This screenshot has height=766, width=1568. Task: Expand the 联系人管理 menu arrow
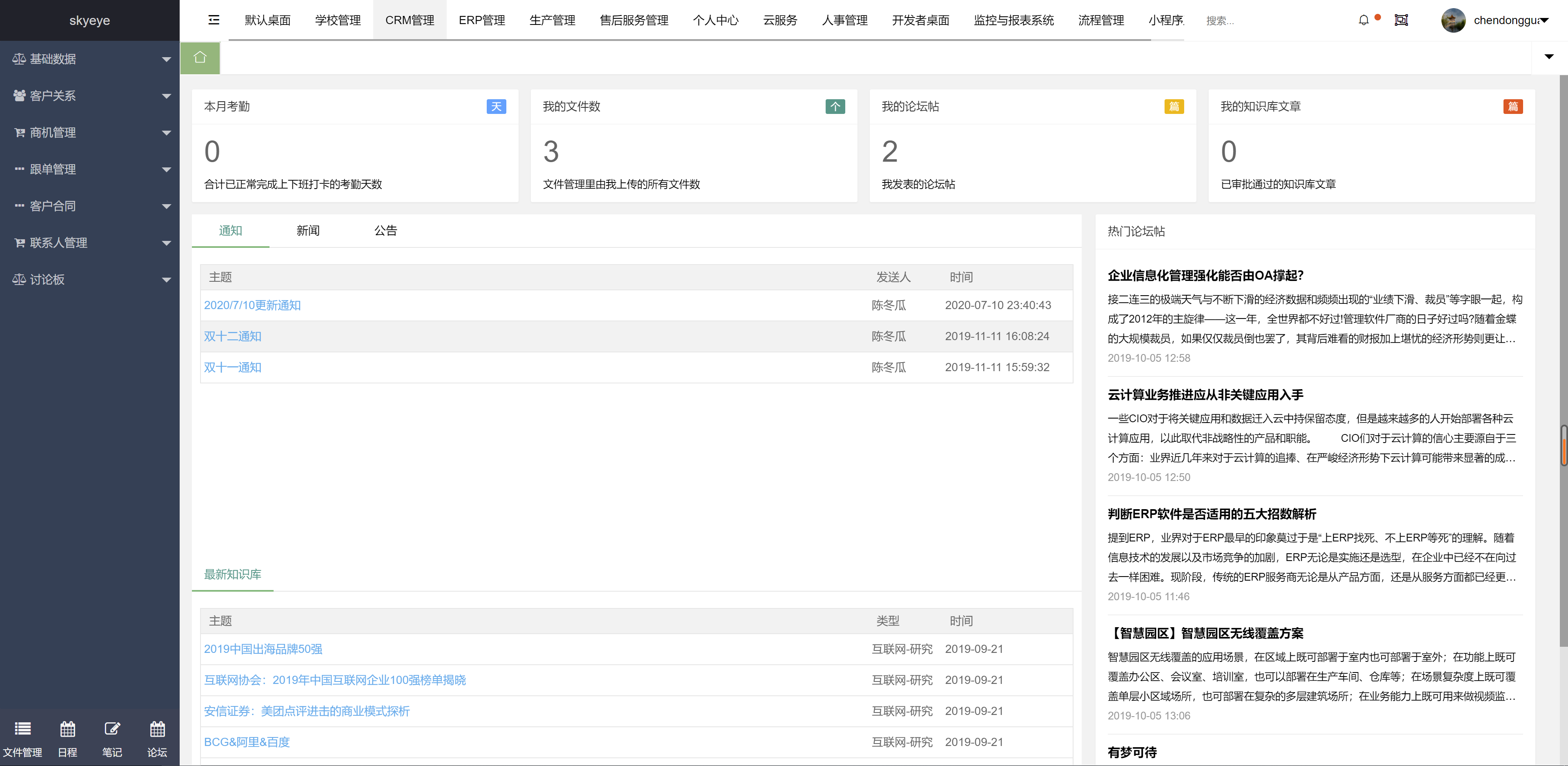[166, 244]
